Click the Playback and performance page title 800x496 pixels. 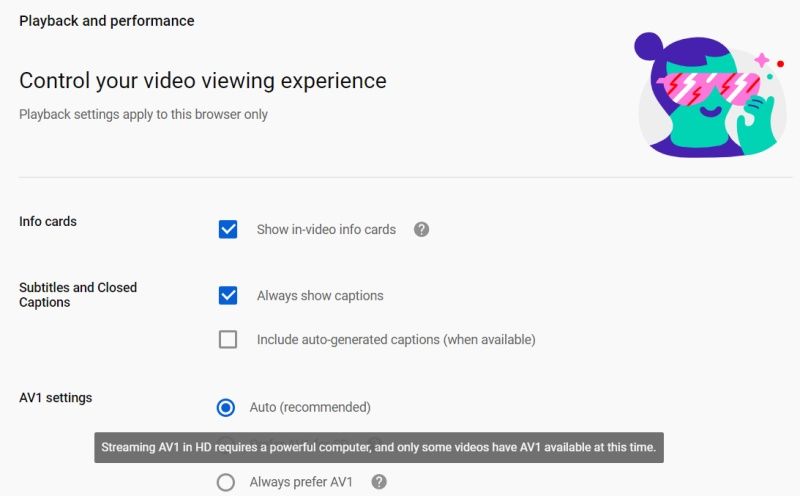107,21
